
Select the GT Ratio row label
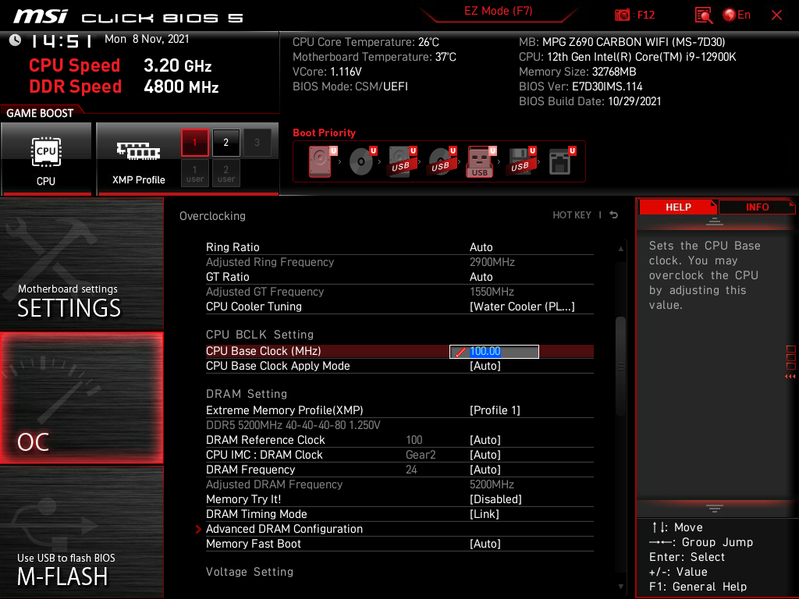[227, 277]
